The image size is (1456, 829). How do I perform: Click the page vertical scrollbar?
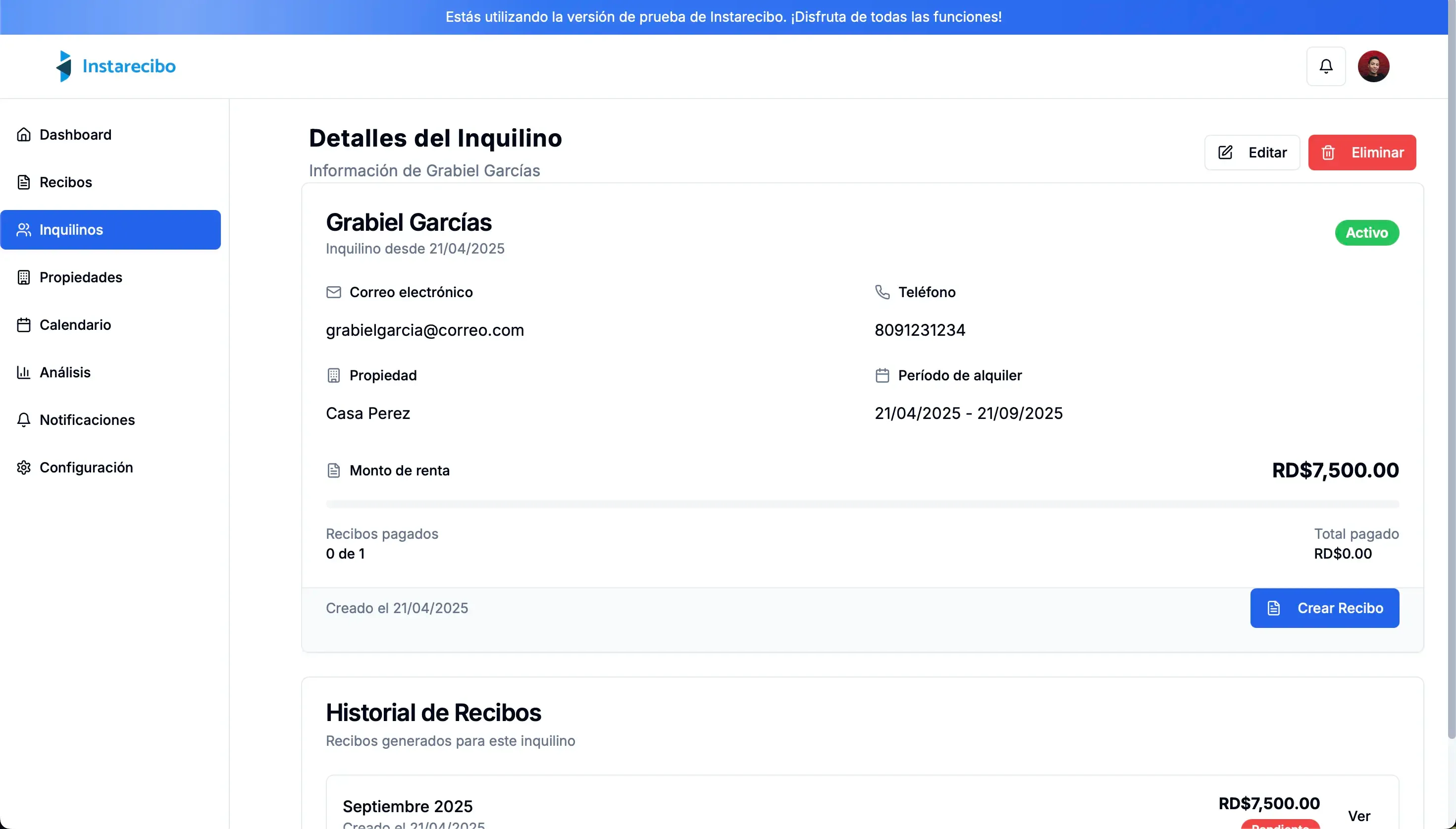tap(1452, 370)
